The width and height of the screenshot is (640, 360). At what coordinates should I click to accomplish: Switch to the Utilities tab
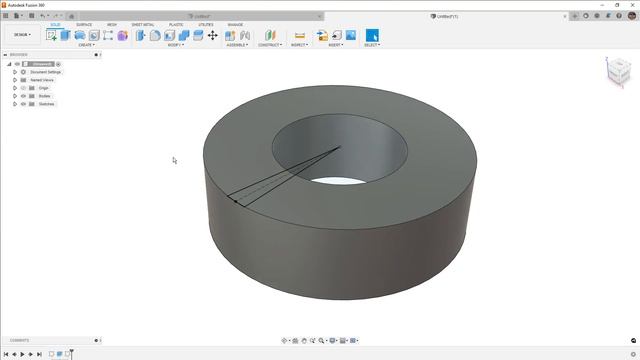pos(206,25)
